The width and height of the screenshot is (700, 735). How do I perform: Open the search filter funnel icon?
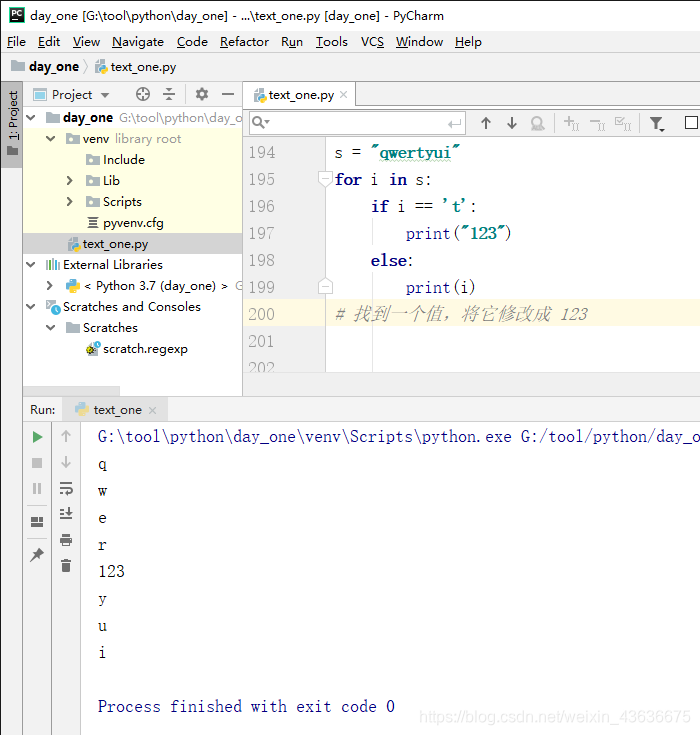click(x=657, y=124)
